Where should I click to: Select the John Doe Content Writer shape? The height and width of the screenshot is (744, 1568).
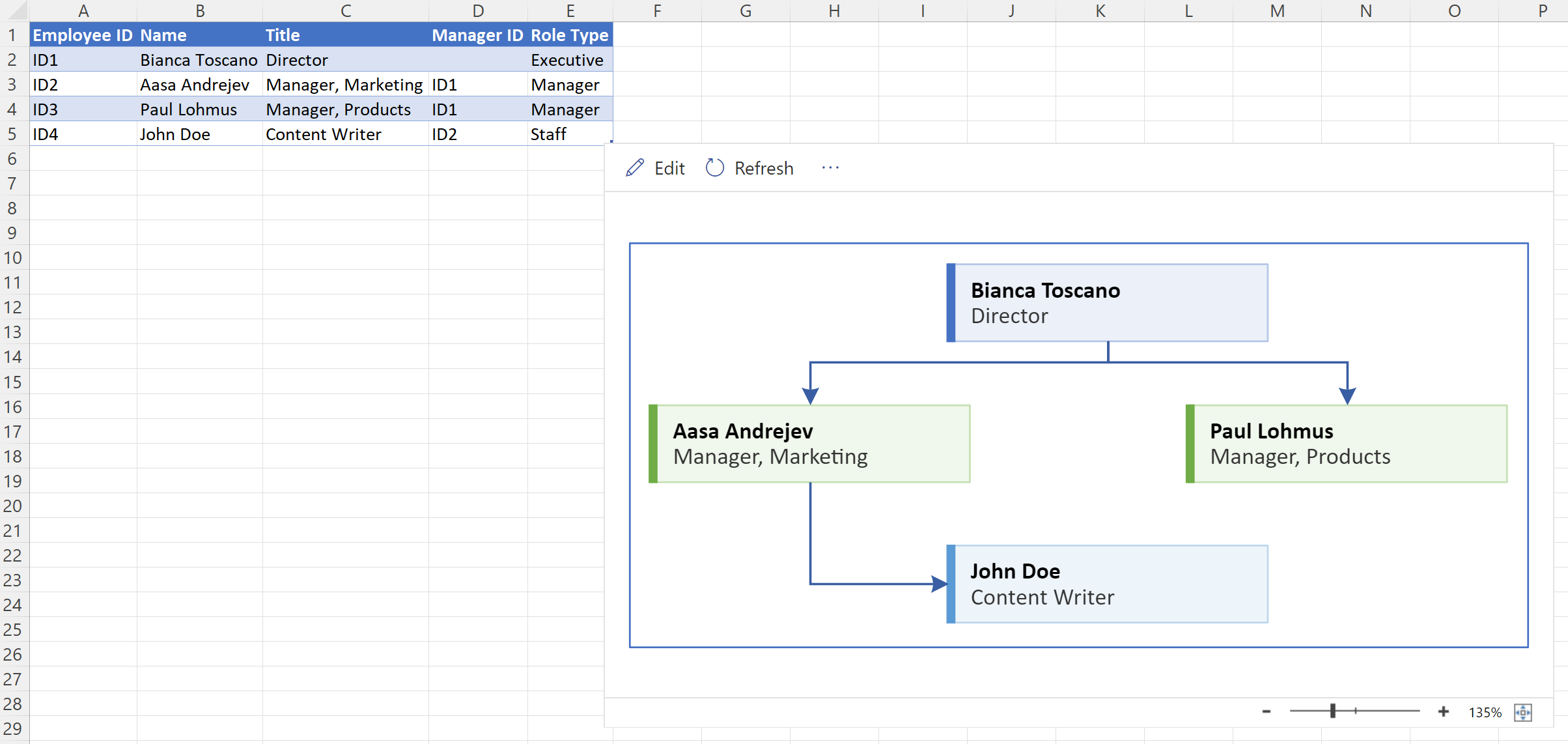coord(1107,583)
